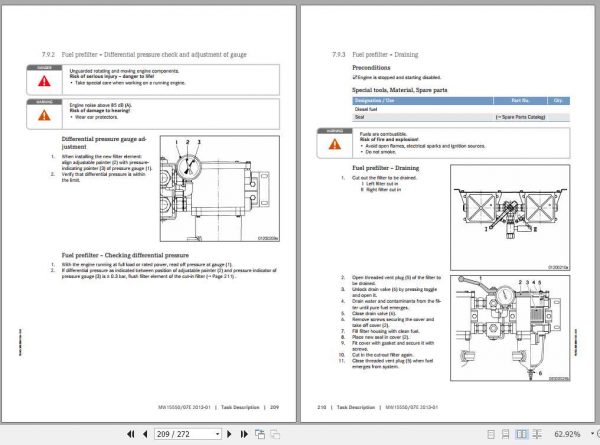Go to the previous page
Image resolution: width=600 pixels, height=445 pixels.
[145, 434]
